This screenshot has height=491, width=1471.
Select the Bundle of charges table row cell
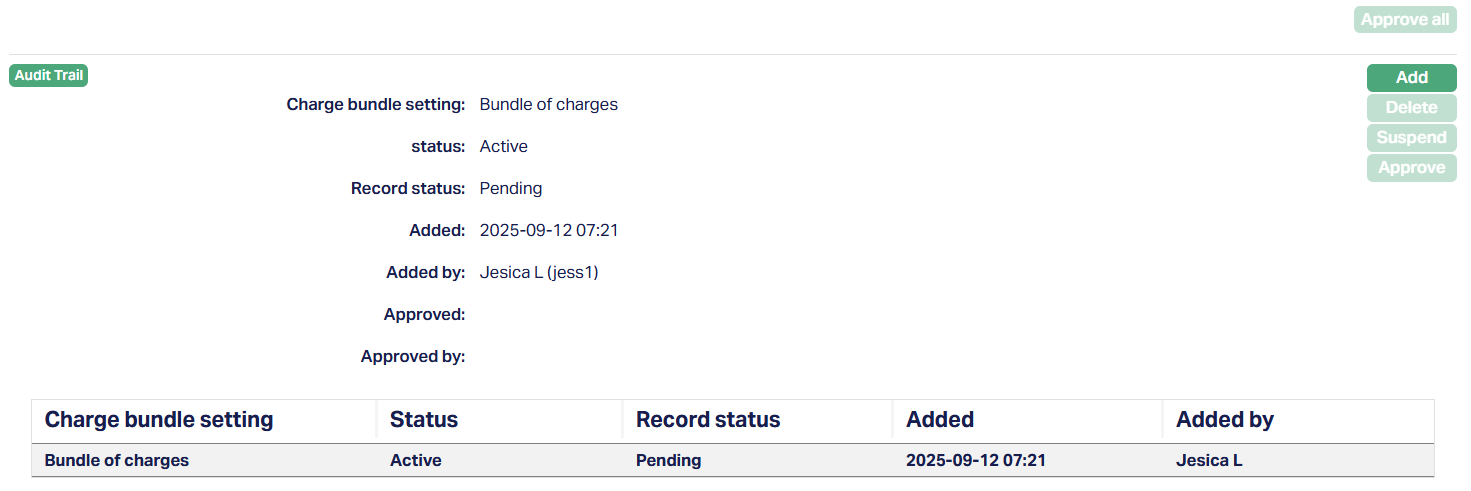click(117, 461)
